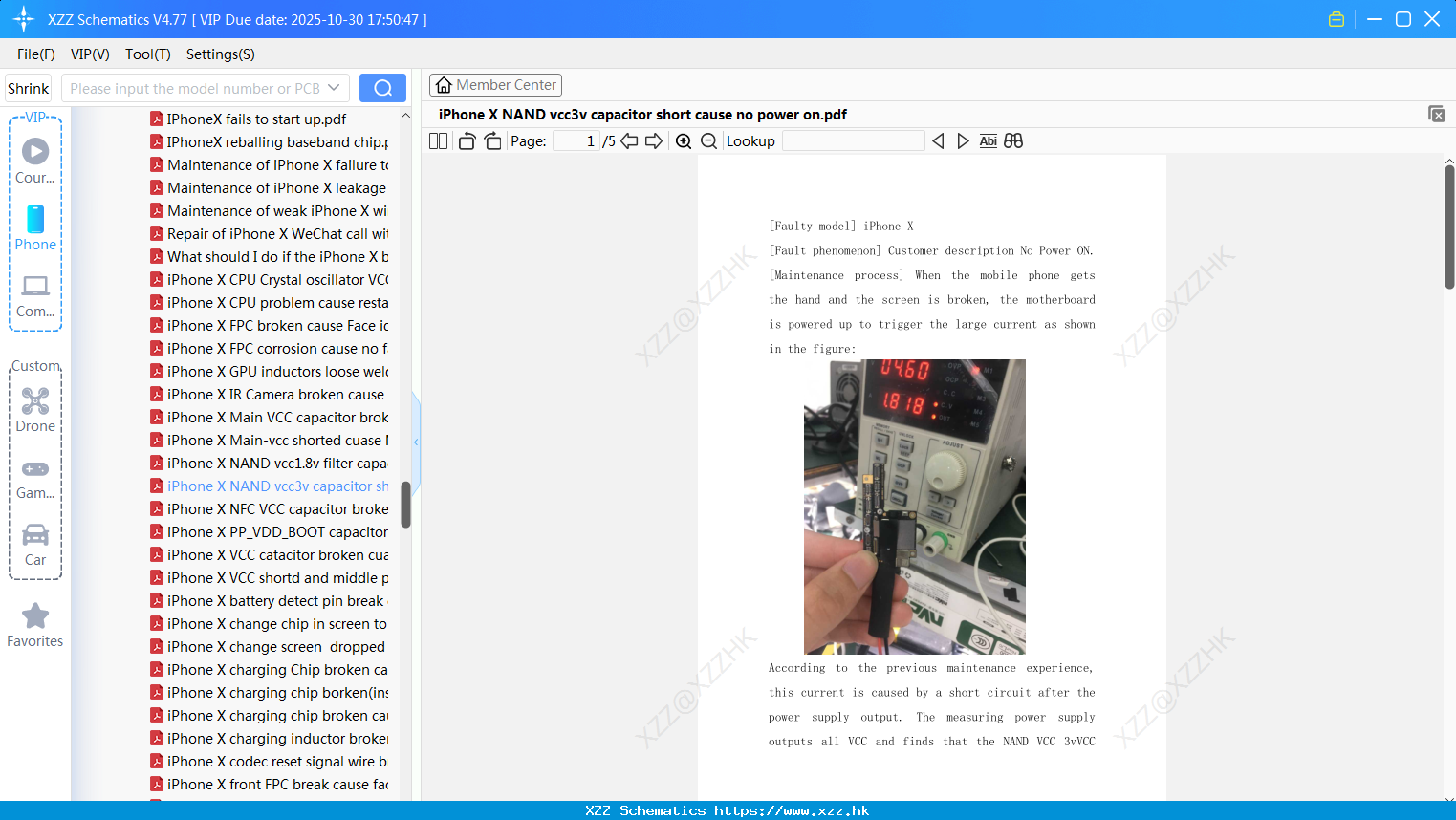
Task: Open What should I do if iPhone X file
Action: 269,256
